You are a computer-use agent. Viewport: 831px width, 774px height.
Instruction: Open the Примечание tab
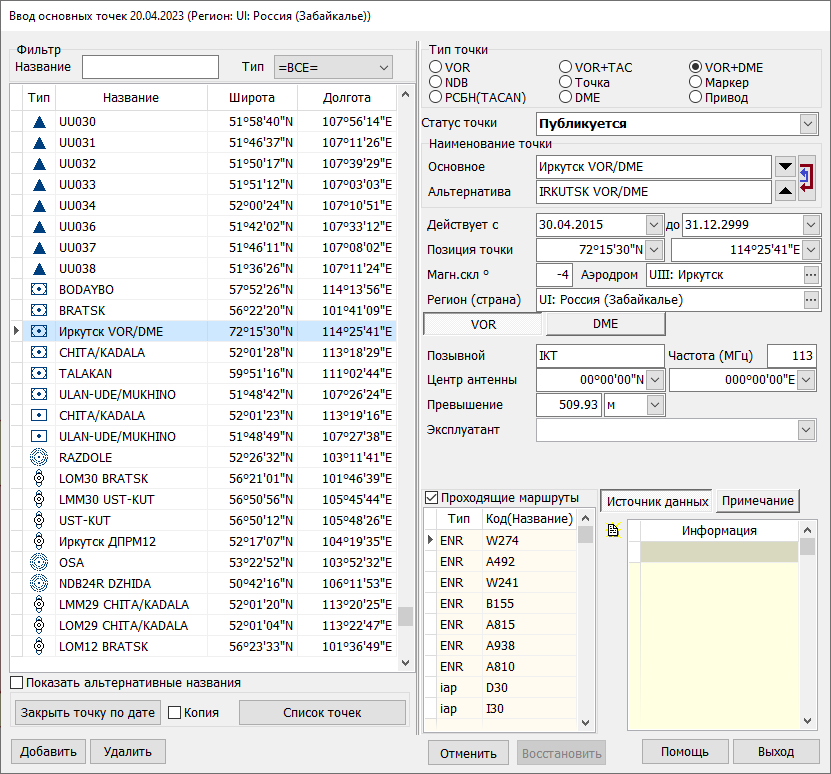(x=758, y=502)
